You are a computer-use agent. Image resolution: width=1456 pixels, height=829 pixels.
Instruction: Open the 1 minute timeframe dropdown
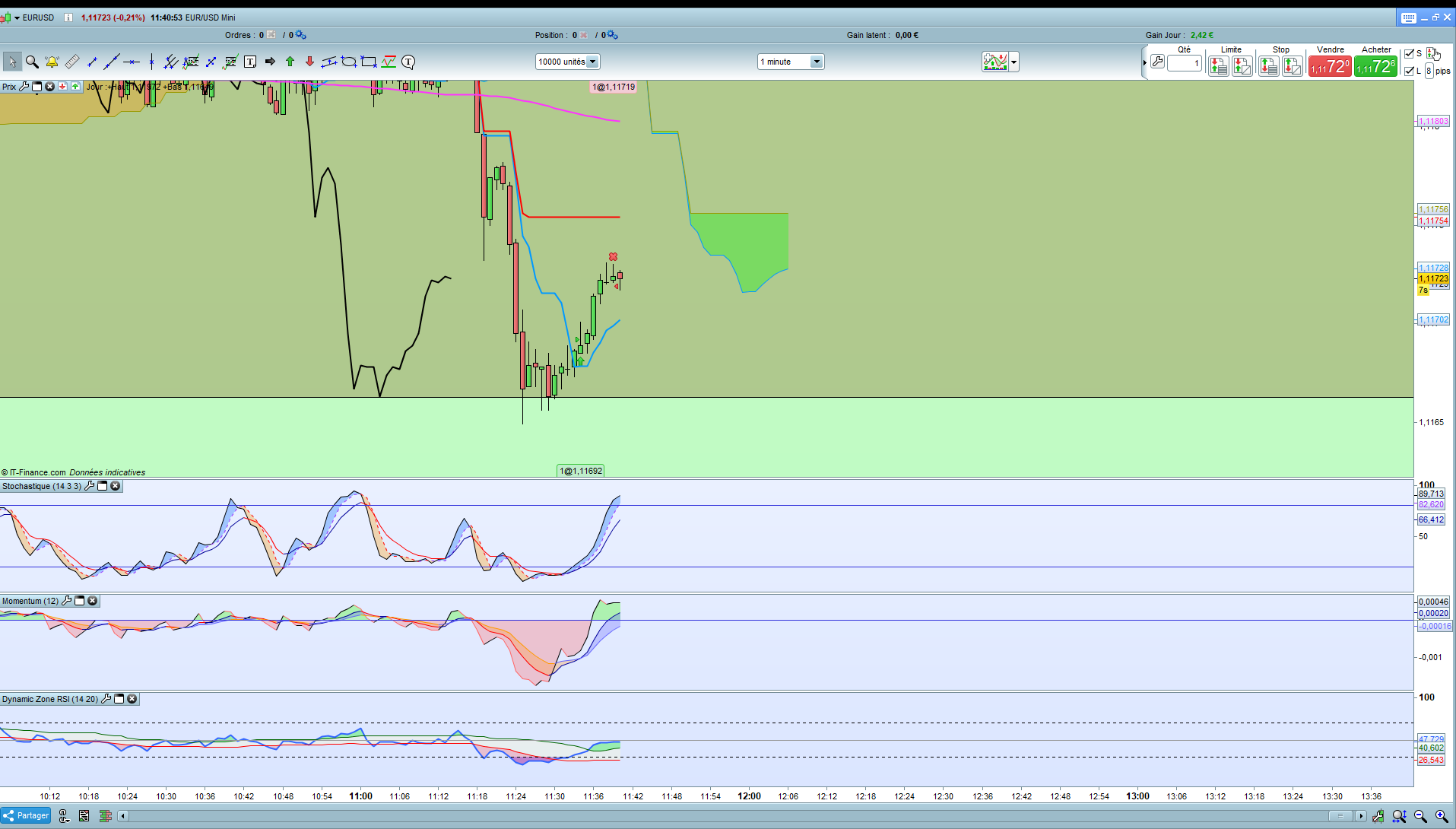[x=791, y=62]
